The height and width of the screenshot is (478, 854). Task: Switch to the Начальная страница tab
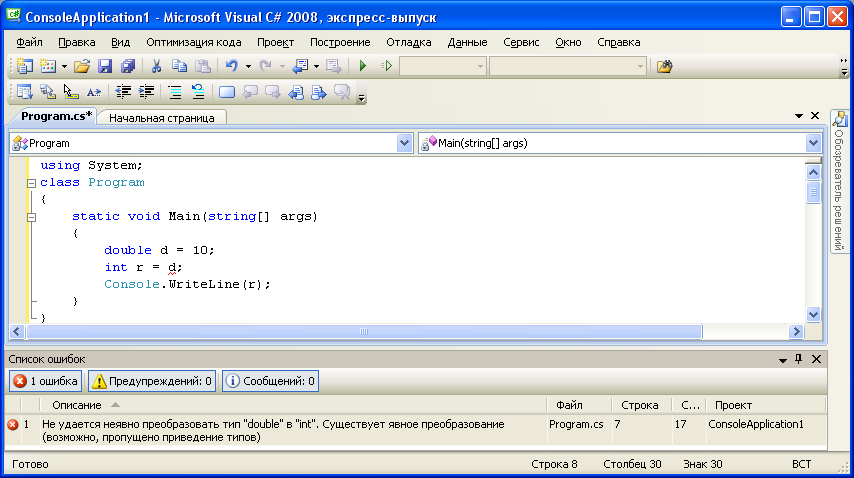tap(162, 118)
